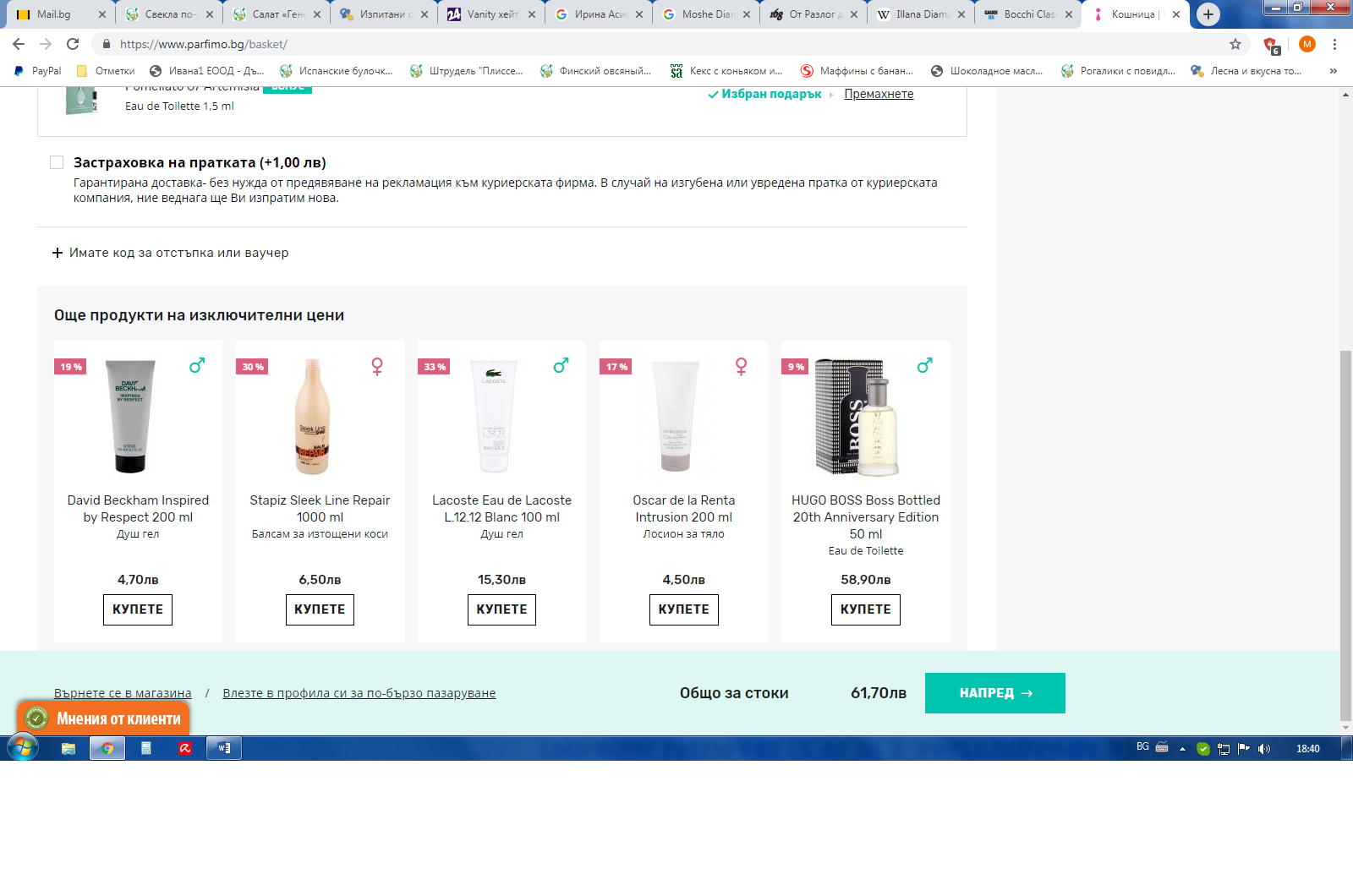Click the login link for faster checkout
This screenshot has width=1353, height=896.
pos(359,693)
